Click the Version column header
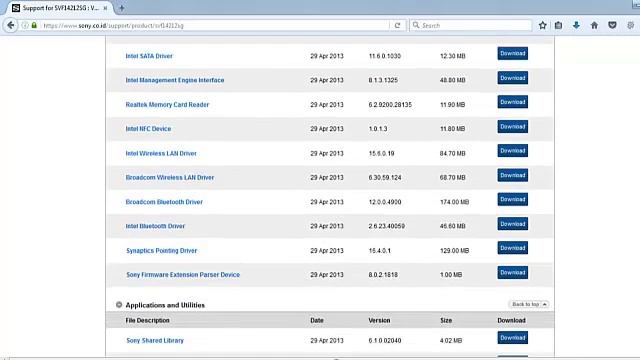This screenshot has width=640, height=360. [x=379, y=320]
